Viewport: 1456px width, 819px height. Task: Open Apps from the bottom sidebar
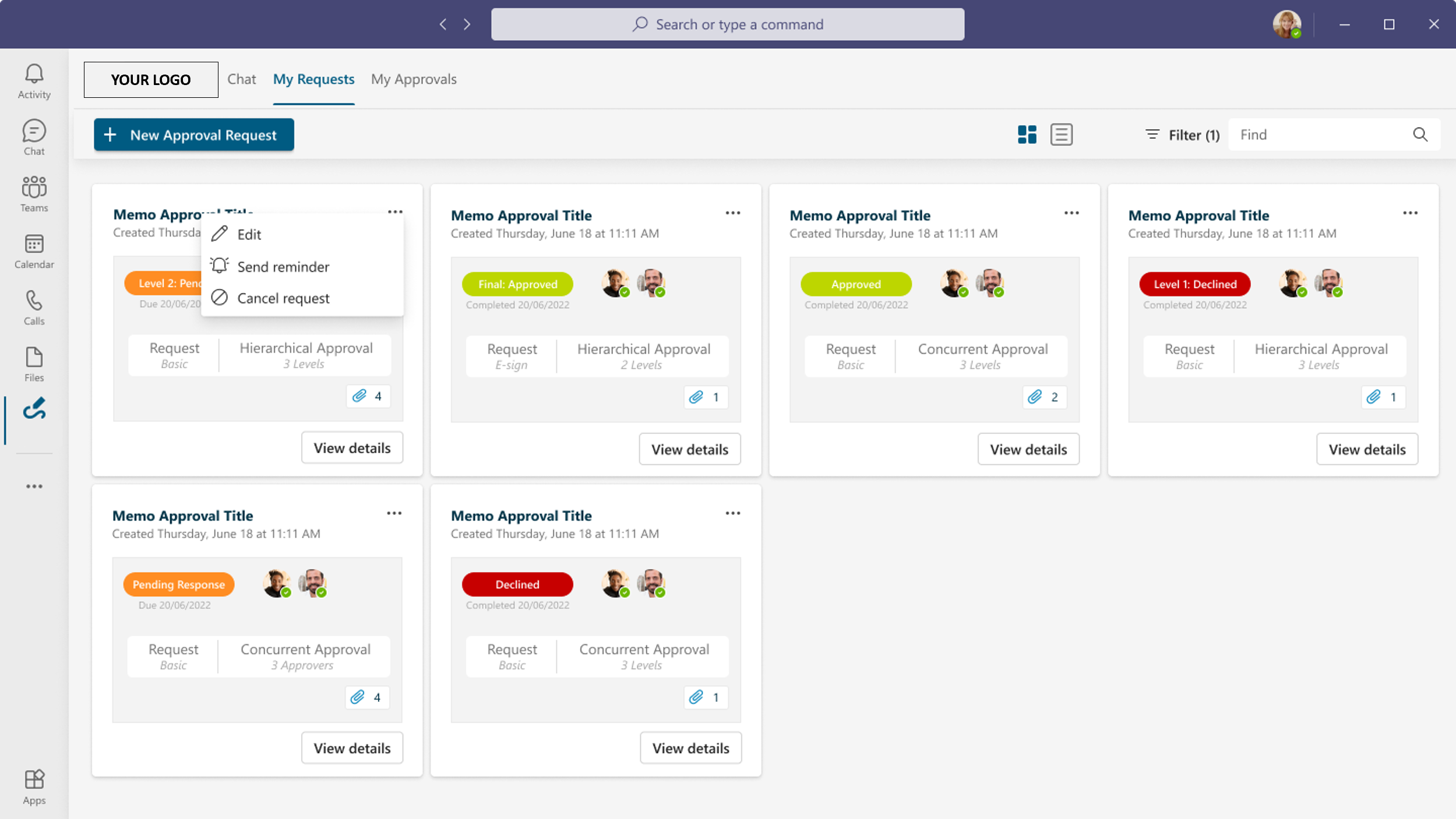click(34, 785)
